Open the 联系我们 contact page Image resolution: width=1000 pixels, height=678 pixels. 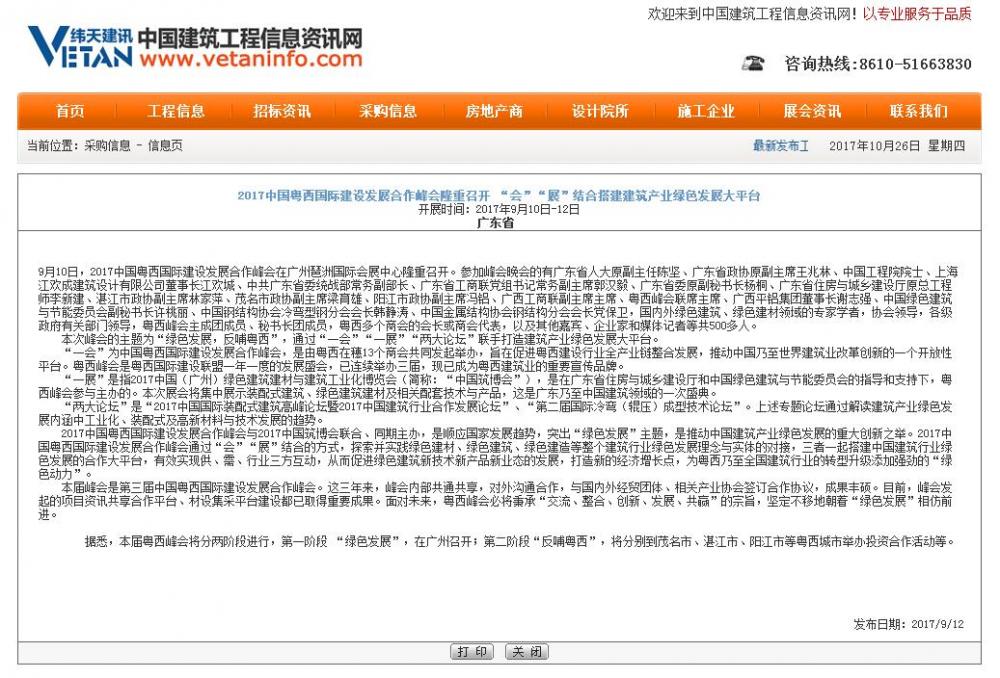tap(918, 111)
